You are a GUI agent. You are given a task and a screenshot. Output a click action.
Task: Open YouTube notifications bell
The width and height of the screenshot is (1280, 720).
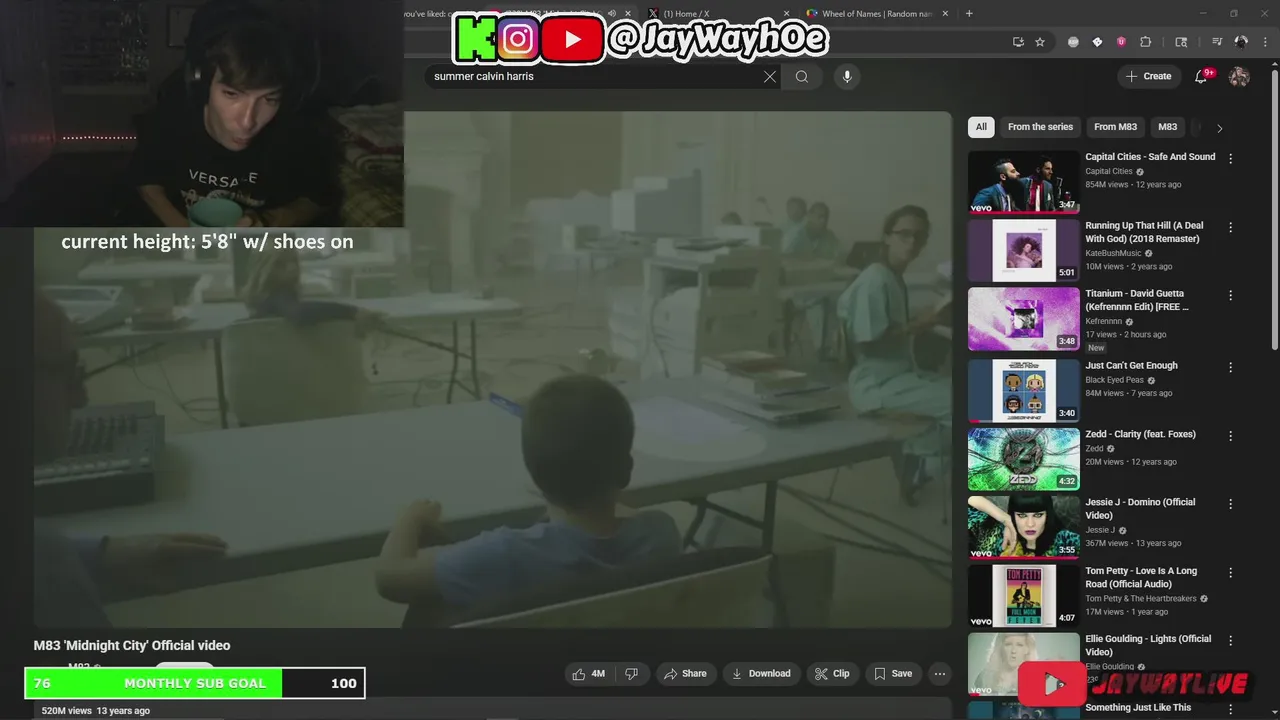tap(1202, 76)
